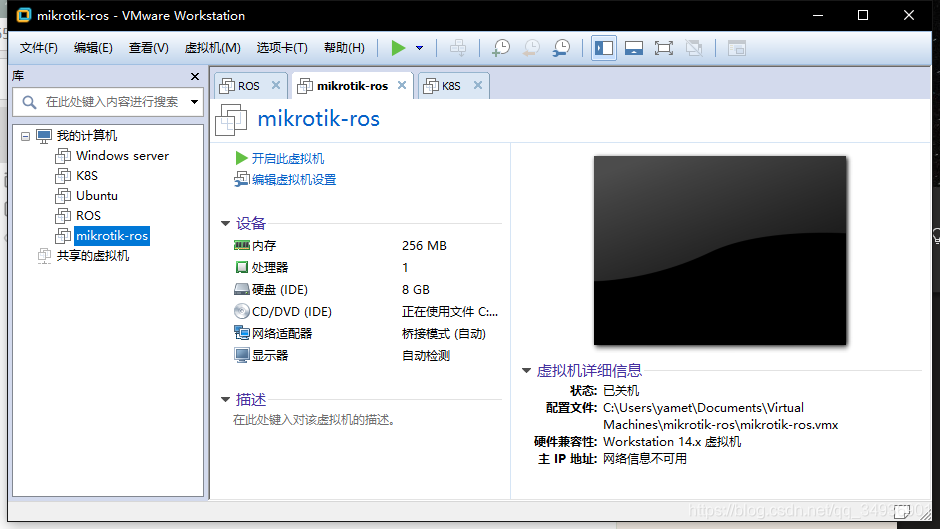Close the 库 library panel
Image resolution: width=940 pixels, height=529 pixels.
(x=195, y=76)
